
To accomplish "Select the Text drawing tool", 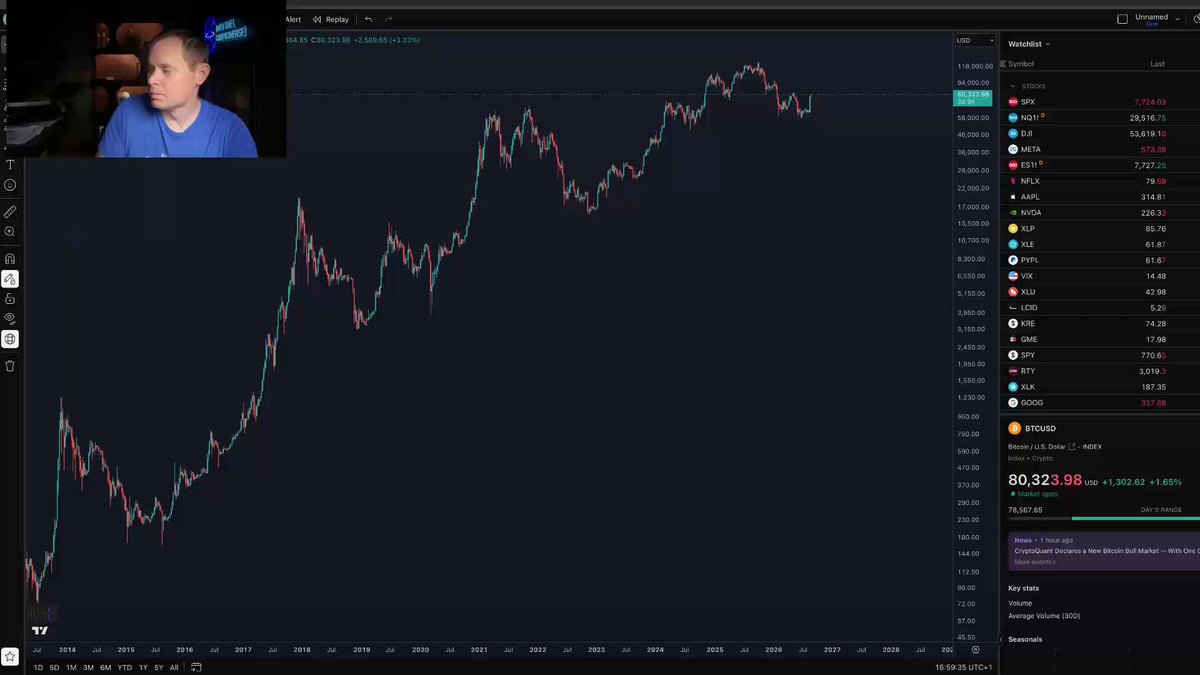I will [x=10, y=165].
